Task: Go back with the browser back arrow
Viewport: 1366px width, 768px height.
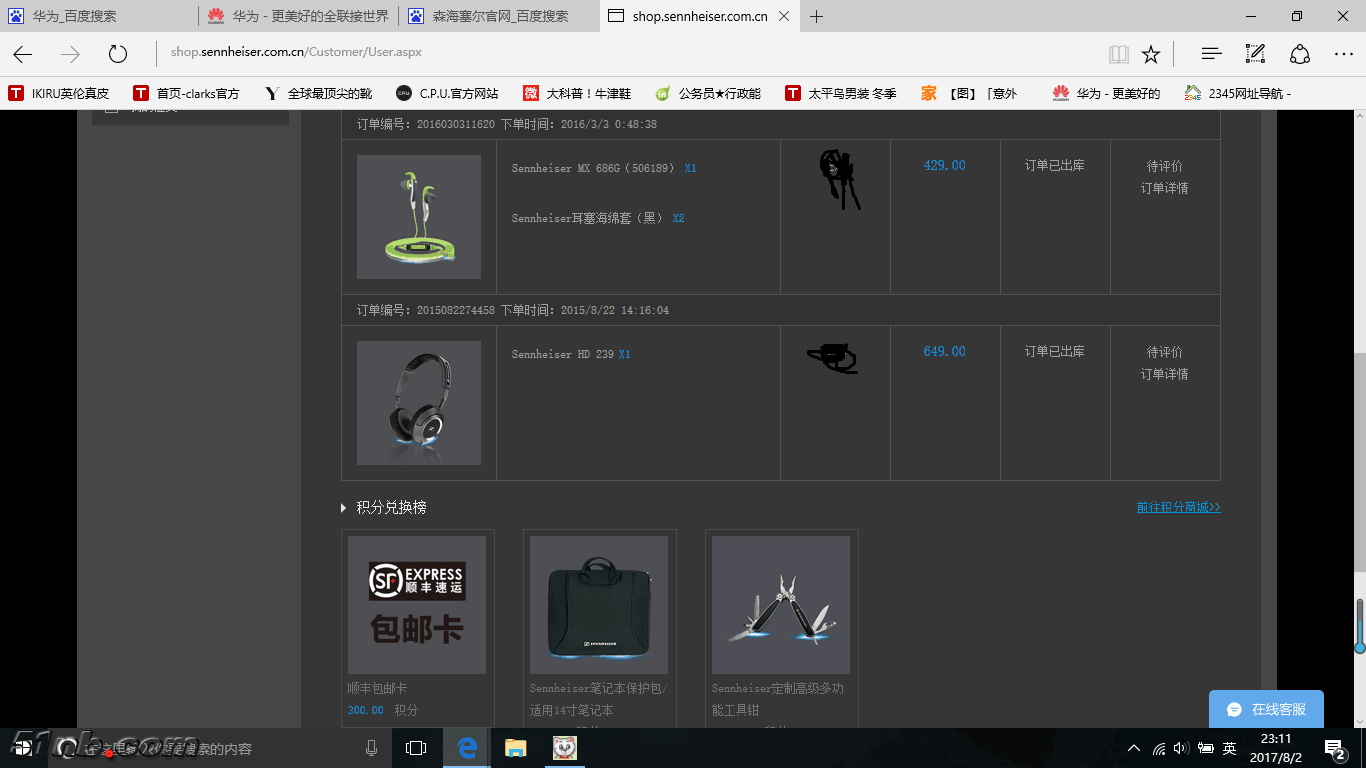Action: (22, 54)
